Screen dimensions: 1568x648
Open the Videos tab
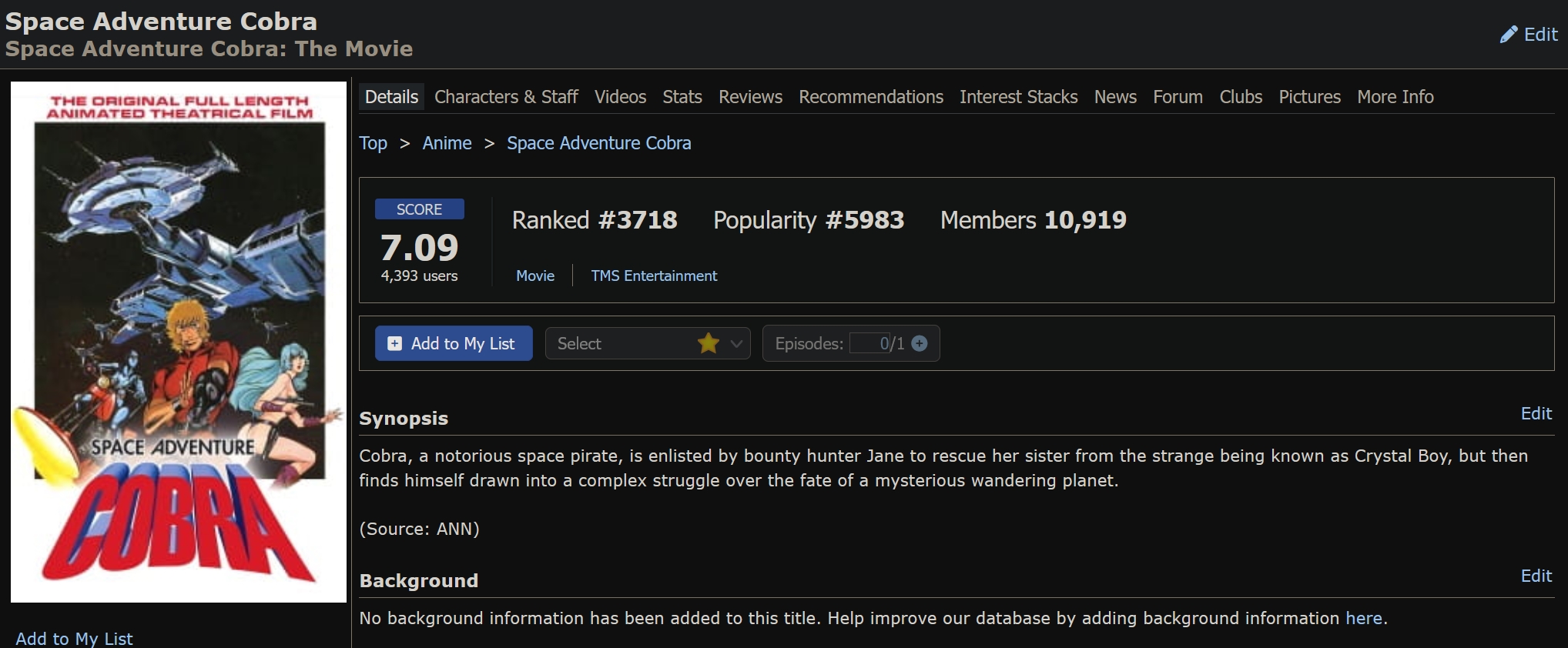620,97
